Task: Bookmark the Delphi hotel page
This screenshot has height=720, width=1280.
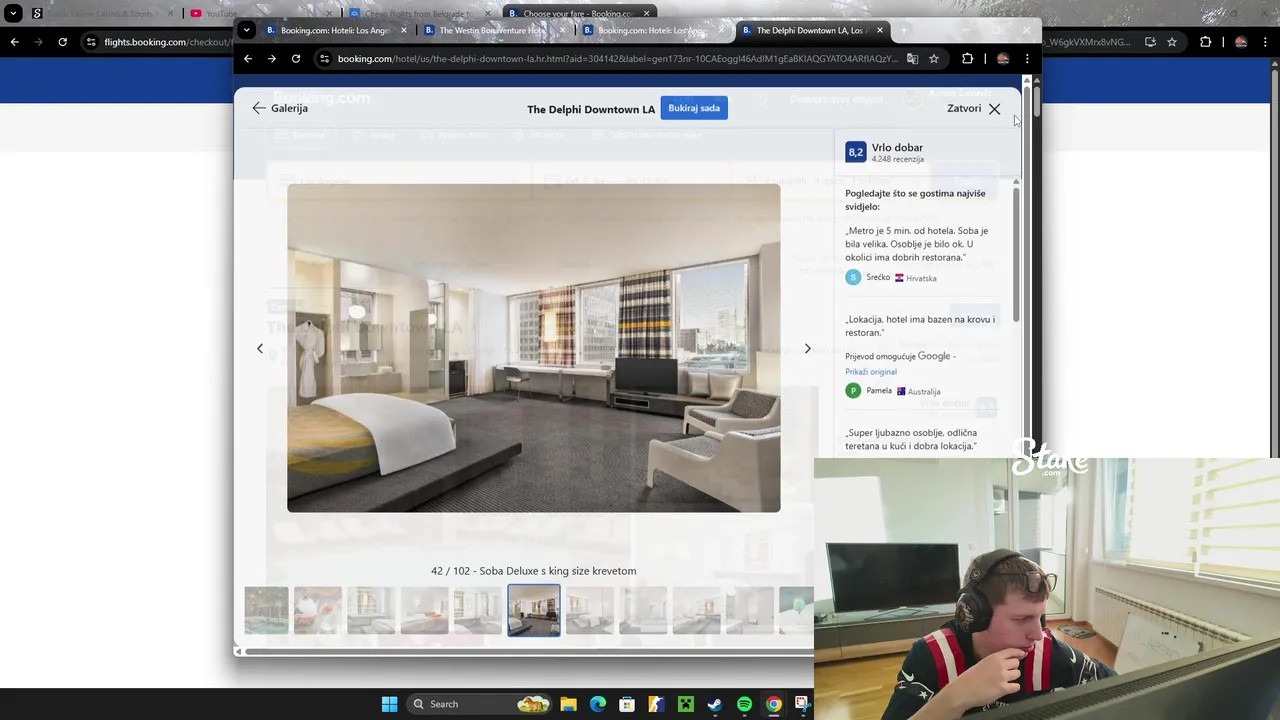Action: point(934,59)
